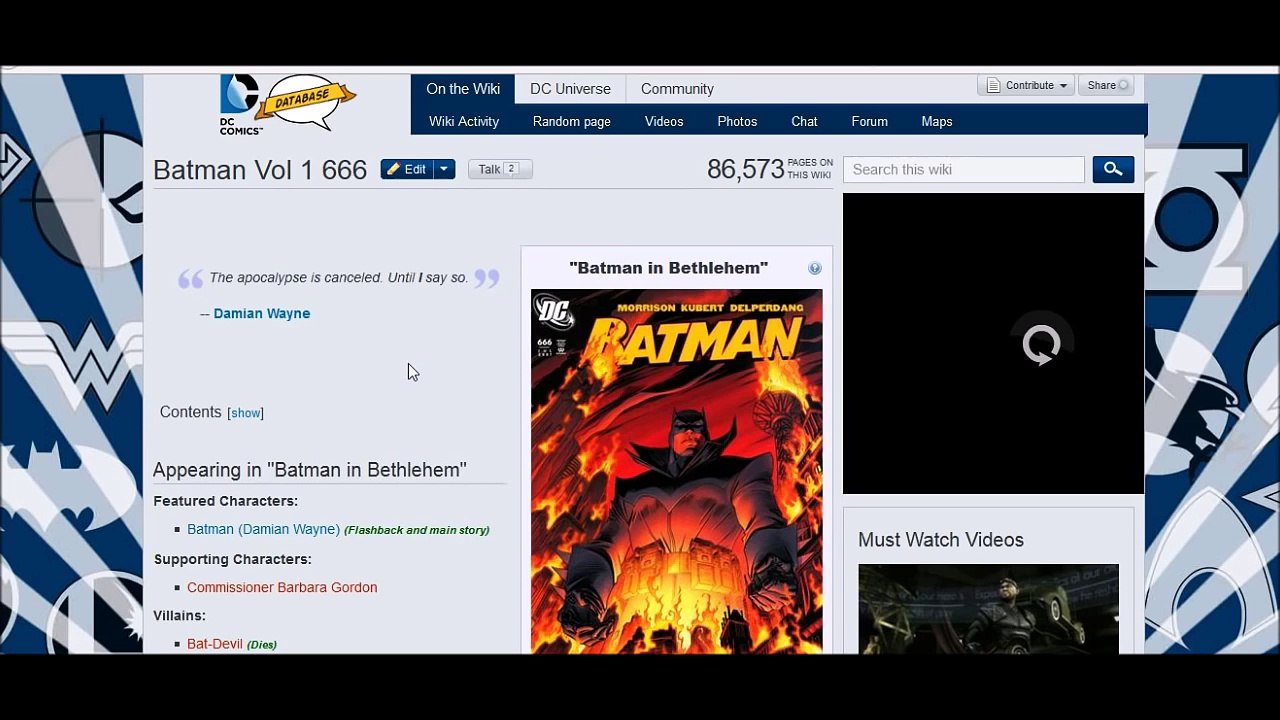Click the Featured Characters label

226,501
